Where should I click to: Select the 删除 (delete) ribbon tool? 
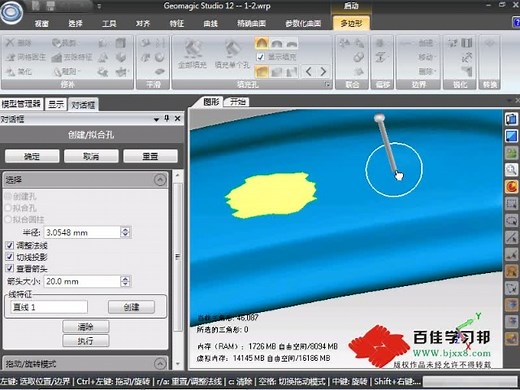click(19, 43)
